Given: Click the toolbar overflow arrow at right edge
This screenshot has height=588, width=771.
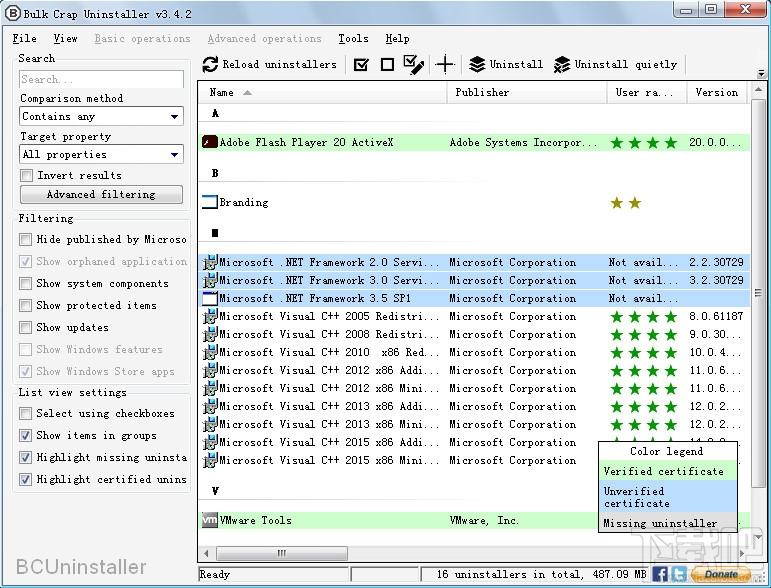Looking at the screenshot, I should (761, 73).
